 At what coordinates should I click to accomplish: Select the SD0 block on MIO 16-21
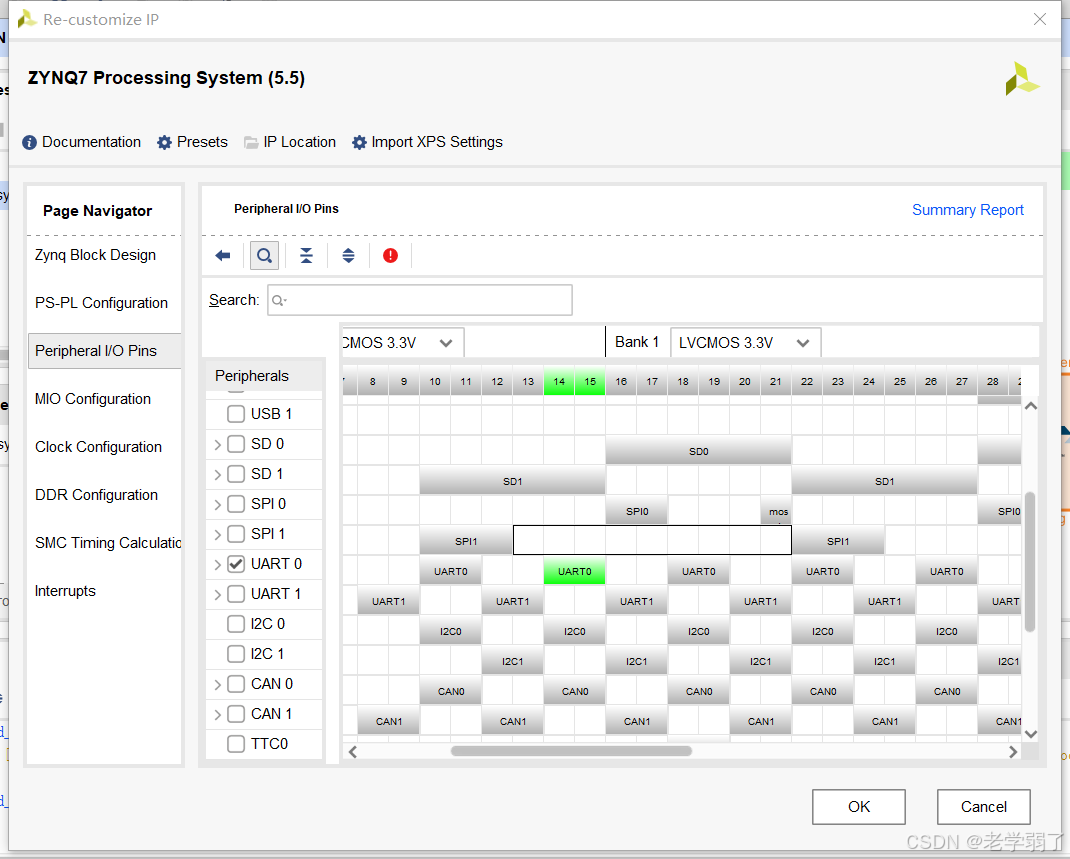[698, 451]
